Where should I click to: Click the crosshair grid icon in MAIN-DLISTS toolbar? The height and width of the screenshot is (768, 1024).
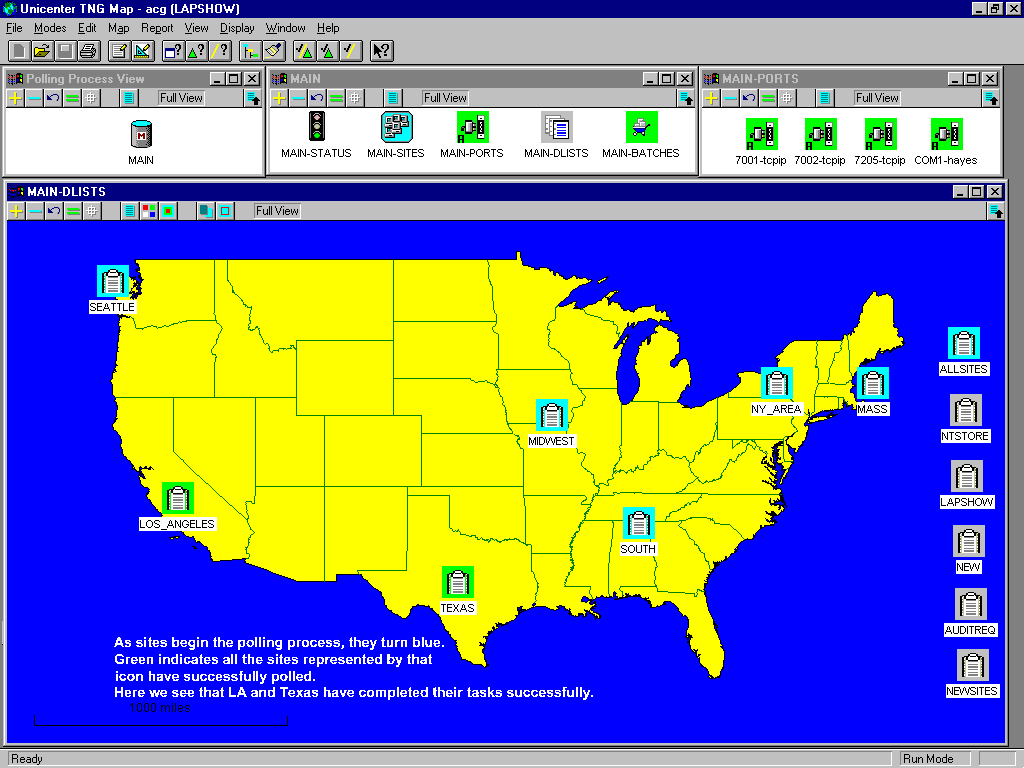[92, 211]
